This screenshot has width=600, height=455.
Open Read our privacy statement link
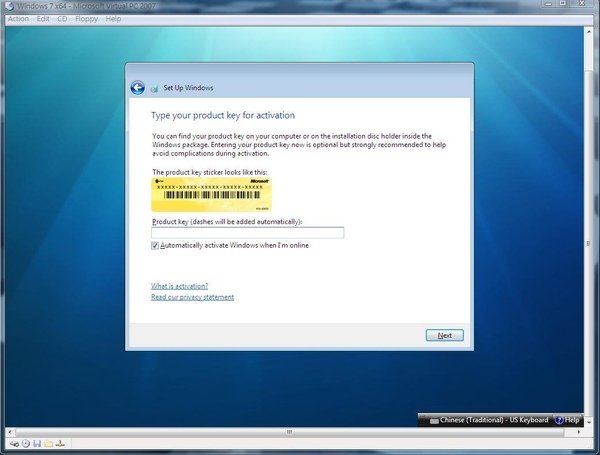click(192, 297)
